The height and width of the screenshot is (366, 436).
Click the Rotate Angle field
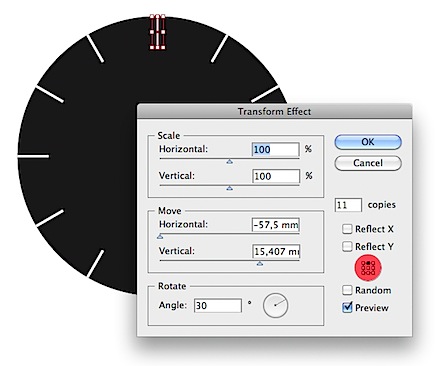(x=218, y=306)
